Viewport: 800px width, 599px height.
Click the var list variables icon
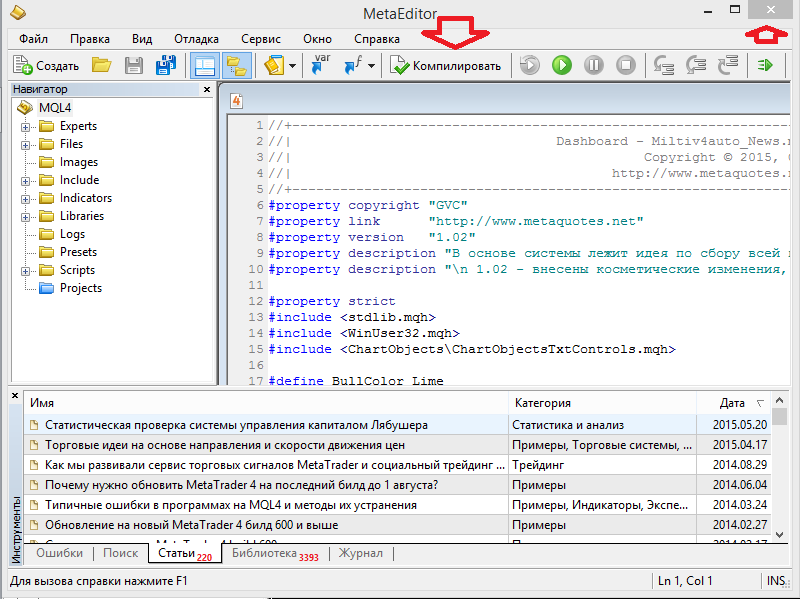pos(320,65)
